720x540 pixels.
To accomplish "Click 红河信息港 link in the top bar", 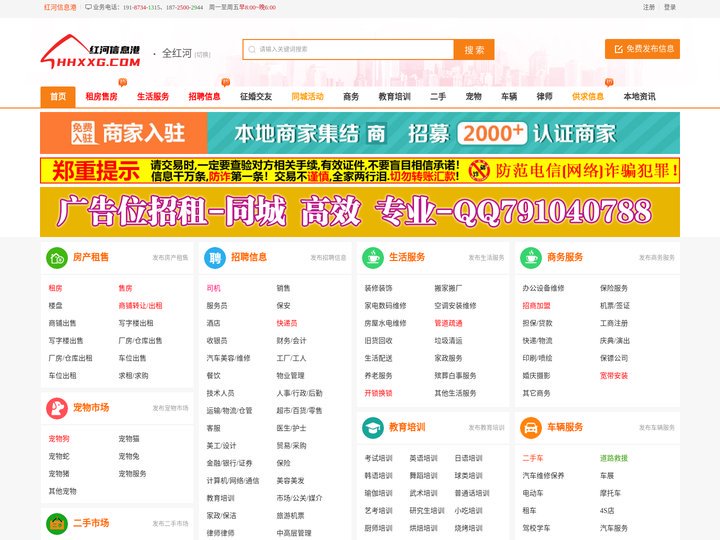I will (x=60, y=7).
